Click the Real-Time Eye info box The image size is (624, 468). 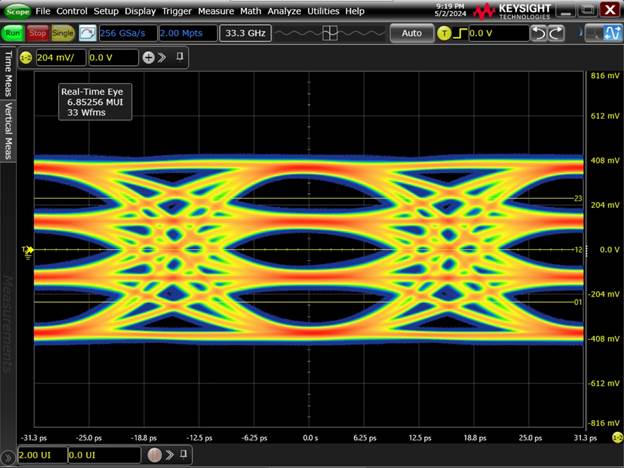95,102
